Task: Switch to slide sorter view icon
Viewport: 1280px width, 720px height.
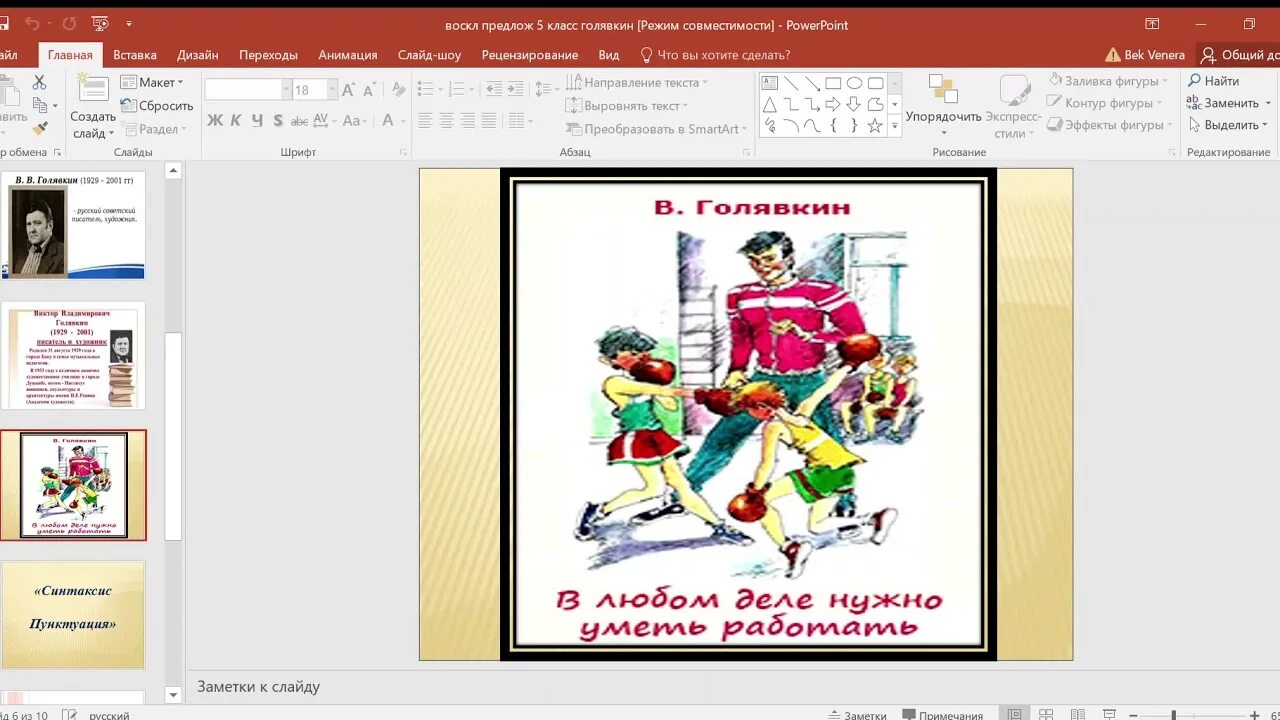Action: click(x=1046, y=714)
